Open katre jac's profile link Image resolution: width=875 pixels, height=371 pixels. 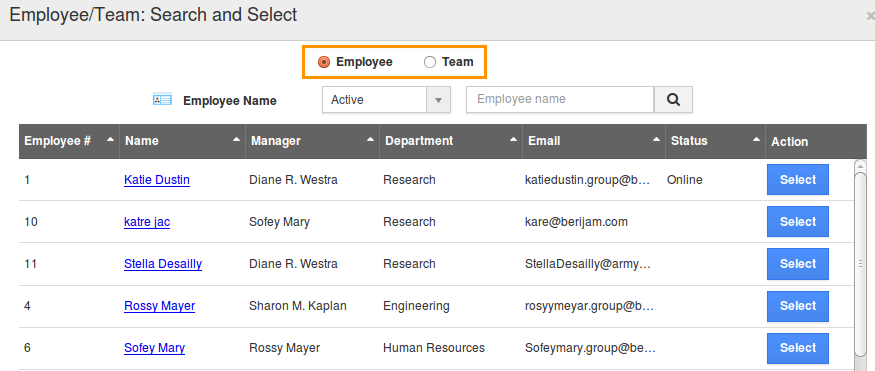click(x=147, y=221)
